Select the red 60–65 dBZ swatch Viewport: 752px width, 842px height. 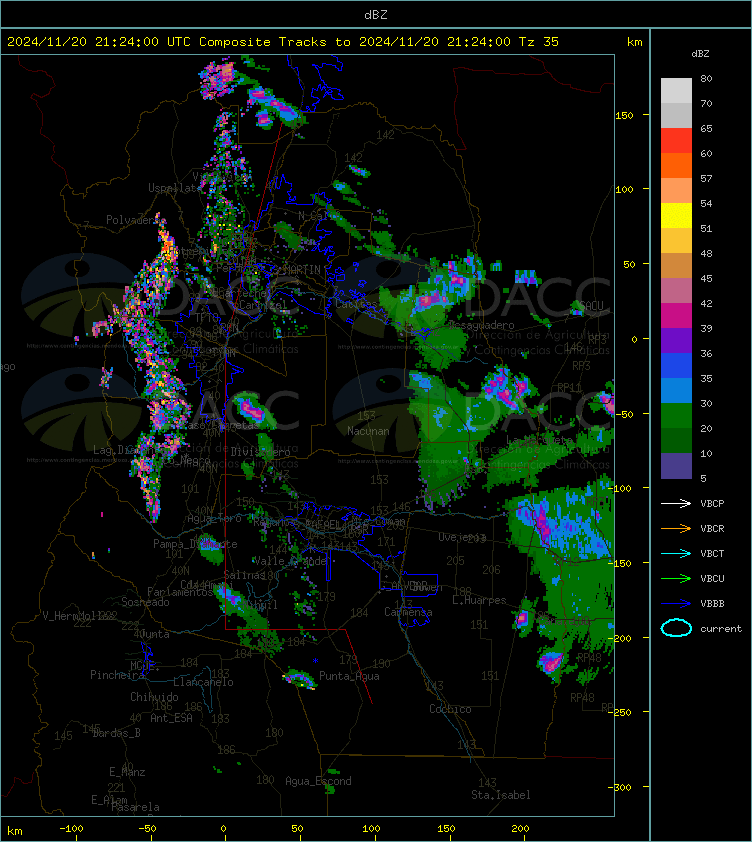point(676,141)
